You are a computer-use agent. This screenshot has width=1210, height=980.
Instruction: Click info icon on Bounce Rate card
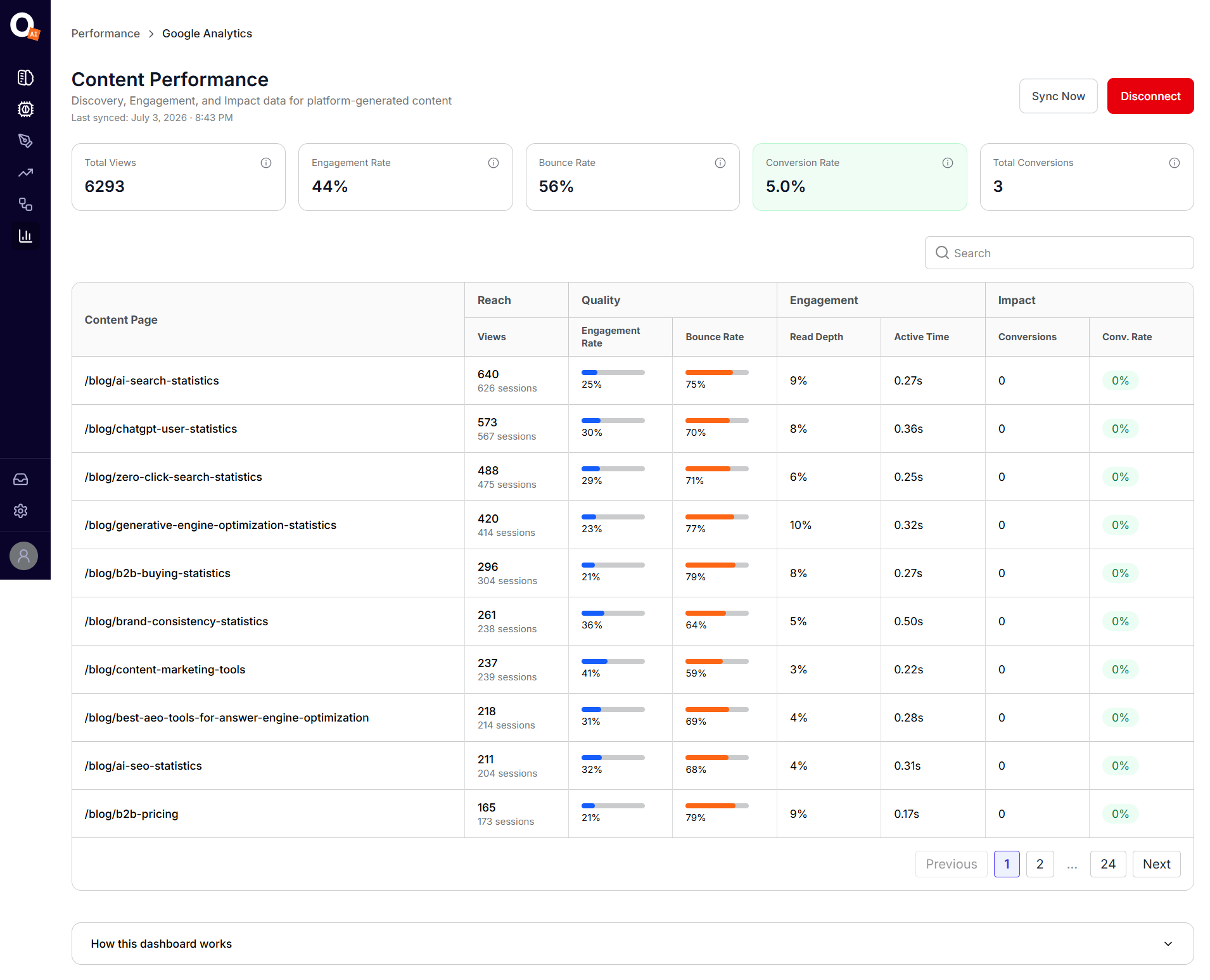tap(720, 163)
